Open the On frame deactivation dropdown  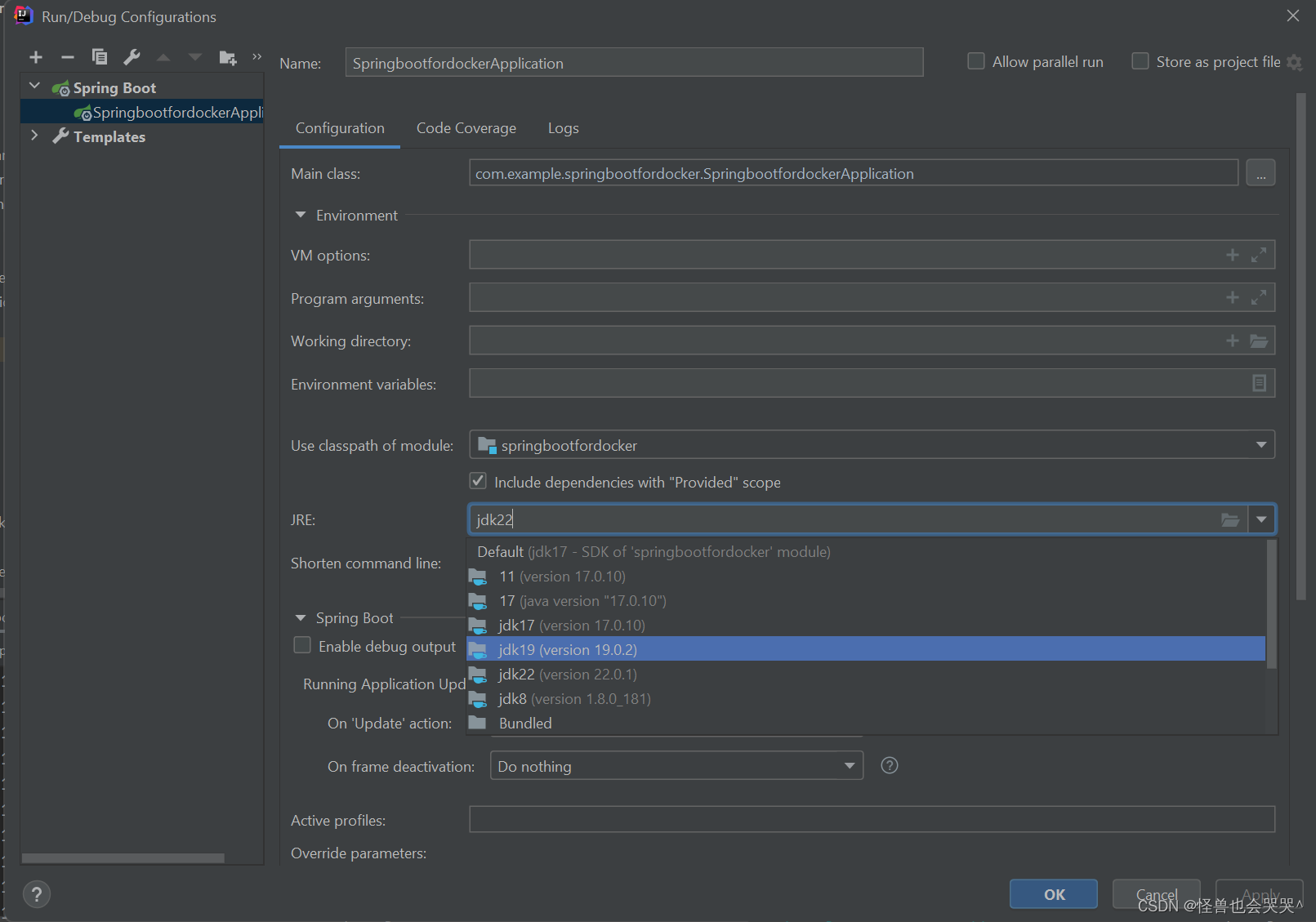point(850,766)
